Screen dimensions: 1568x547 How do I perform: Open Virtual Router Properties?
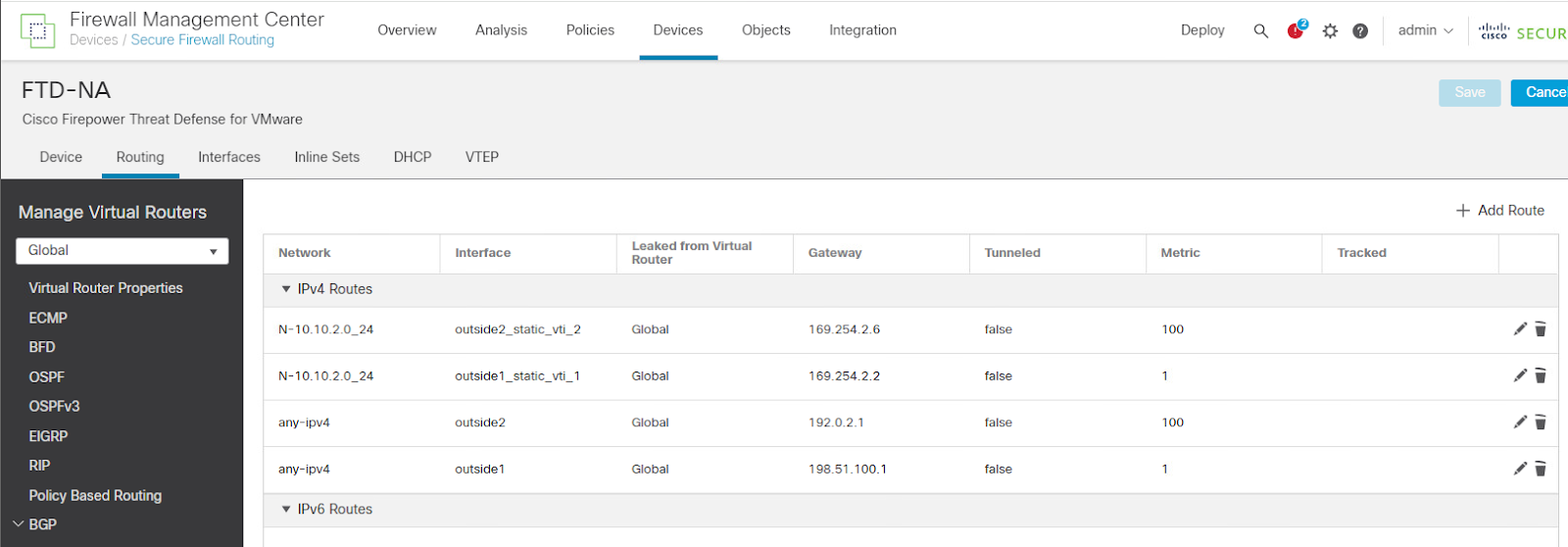[106, 288]
